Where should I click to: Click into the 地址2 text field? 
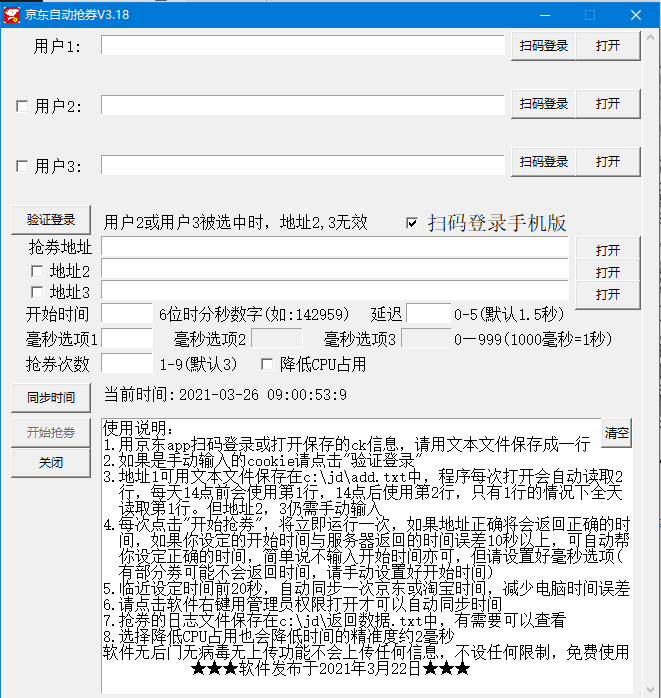pyautogui.click(x=335, y=269)
